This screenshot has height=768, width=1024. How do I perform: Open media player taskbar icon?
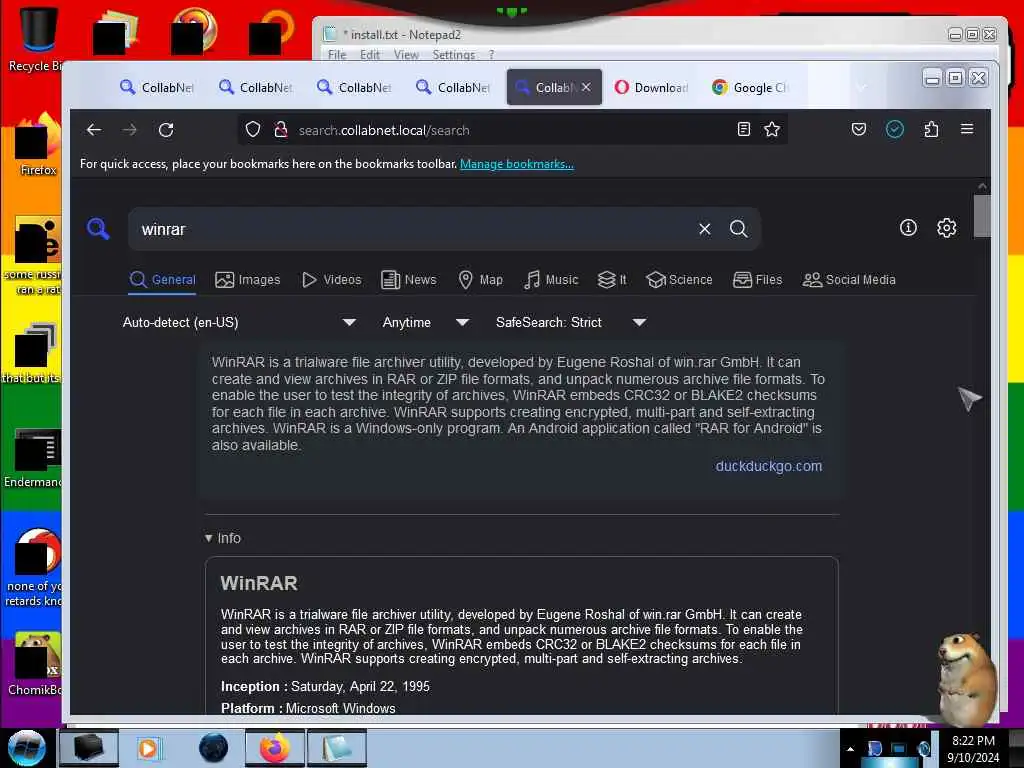click(148, 748)
